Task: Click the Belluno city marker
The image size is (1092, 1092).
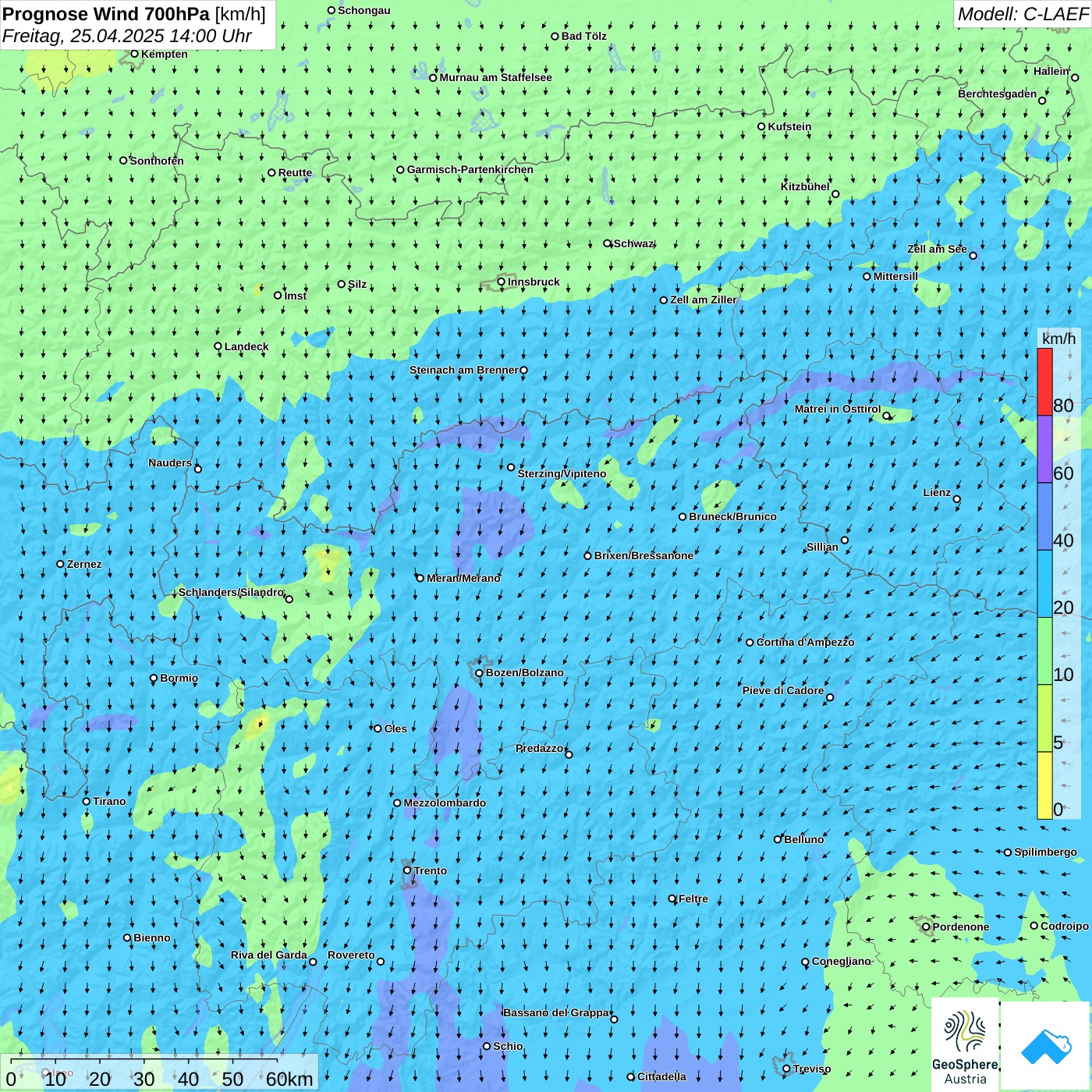Action: tap(778, 839)
